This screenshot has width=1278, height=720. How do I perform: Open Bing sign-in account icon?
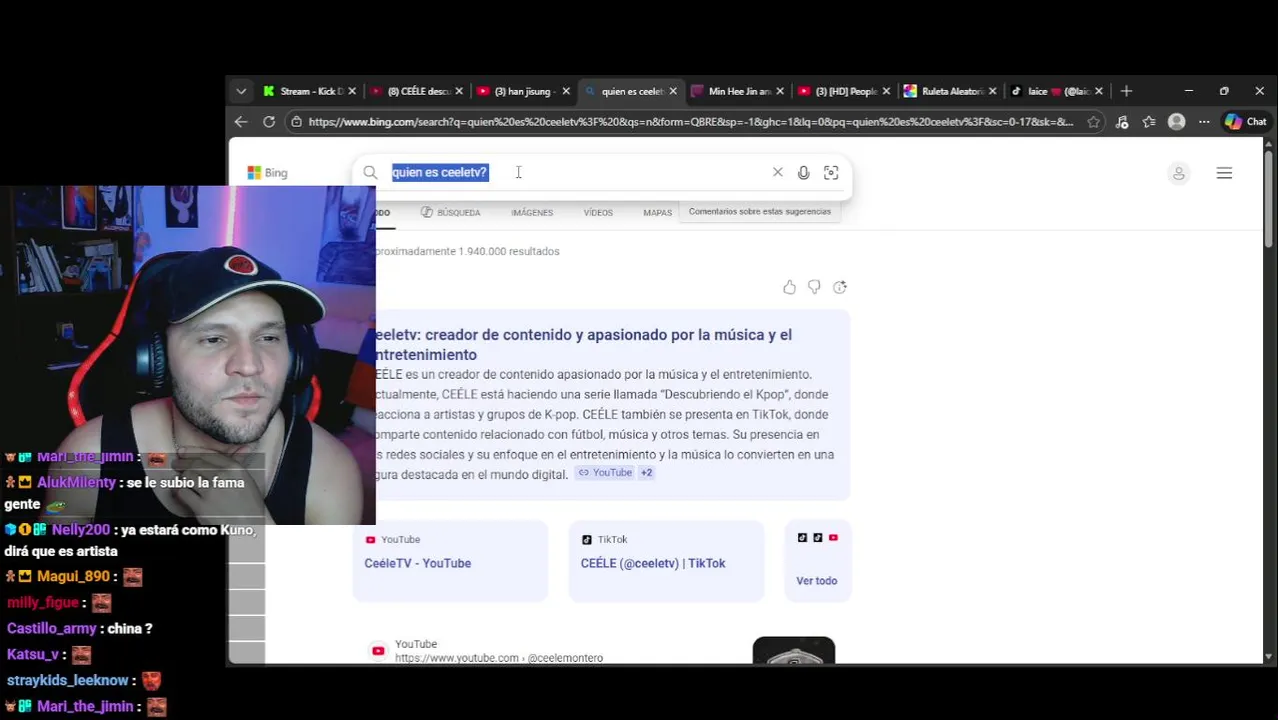(x=1179, y=174)
